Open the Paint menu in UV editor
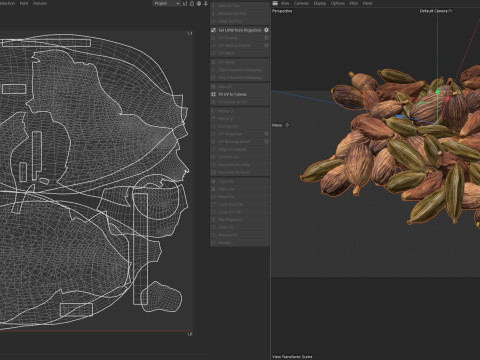 click(24, 3)
